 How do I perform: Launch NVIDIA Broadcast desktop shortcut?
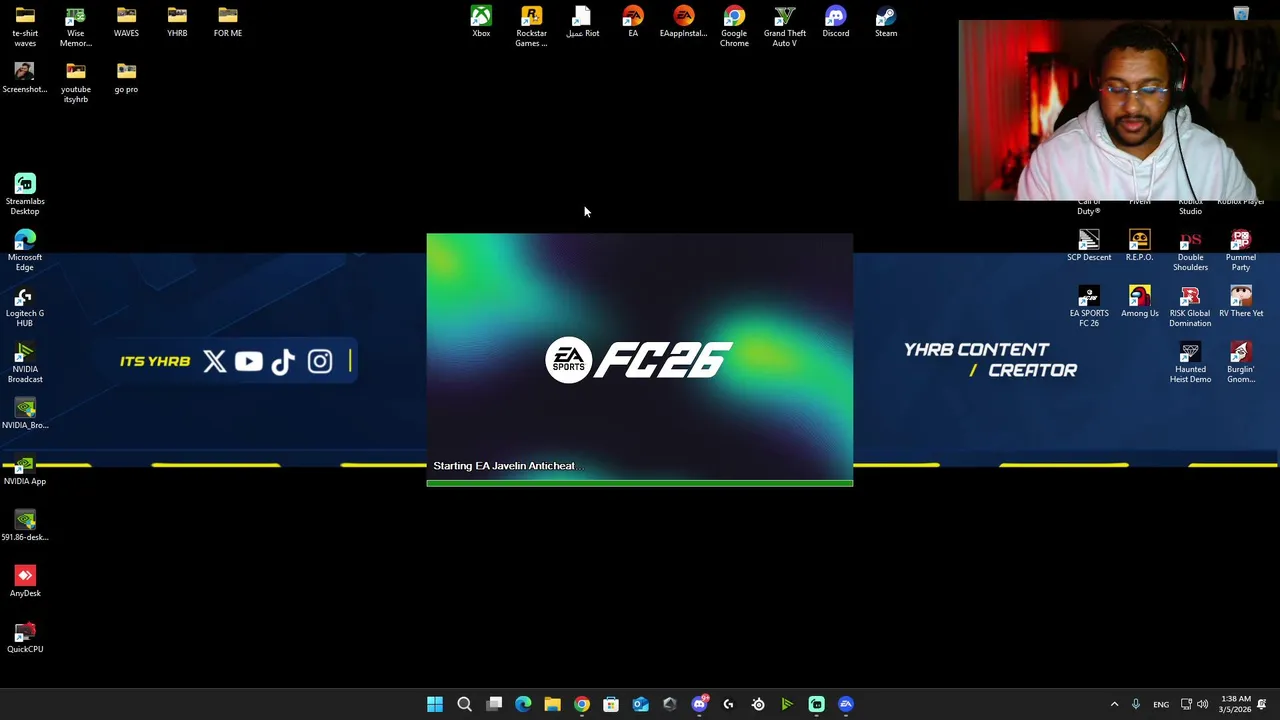(25, 363)
